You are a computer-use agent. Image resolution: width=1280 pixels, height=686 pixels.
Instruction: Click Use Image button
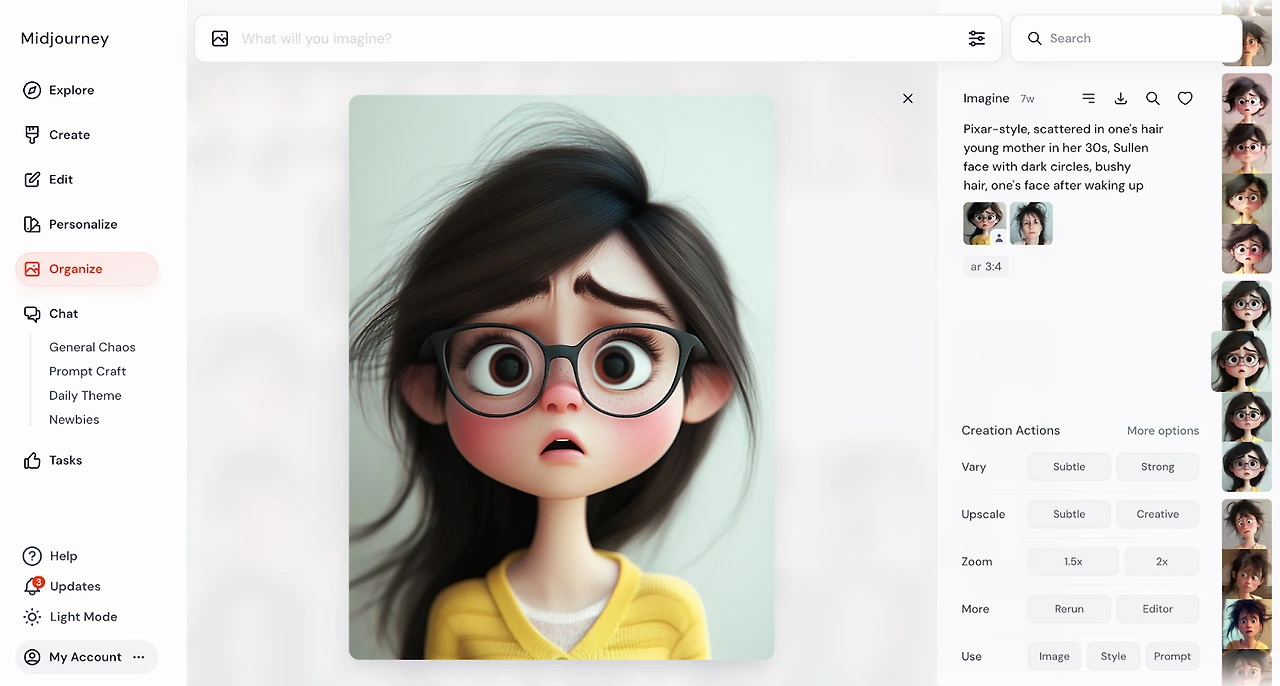[x=1054, y=656]
